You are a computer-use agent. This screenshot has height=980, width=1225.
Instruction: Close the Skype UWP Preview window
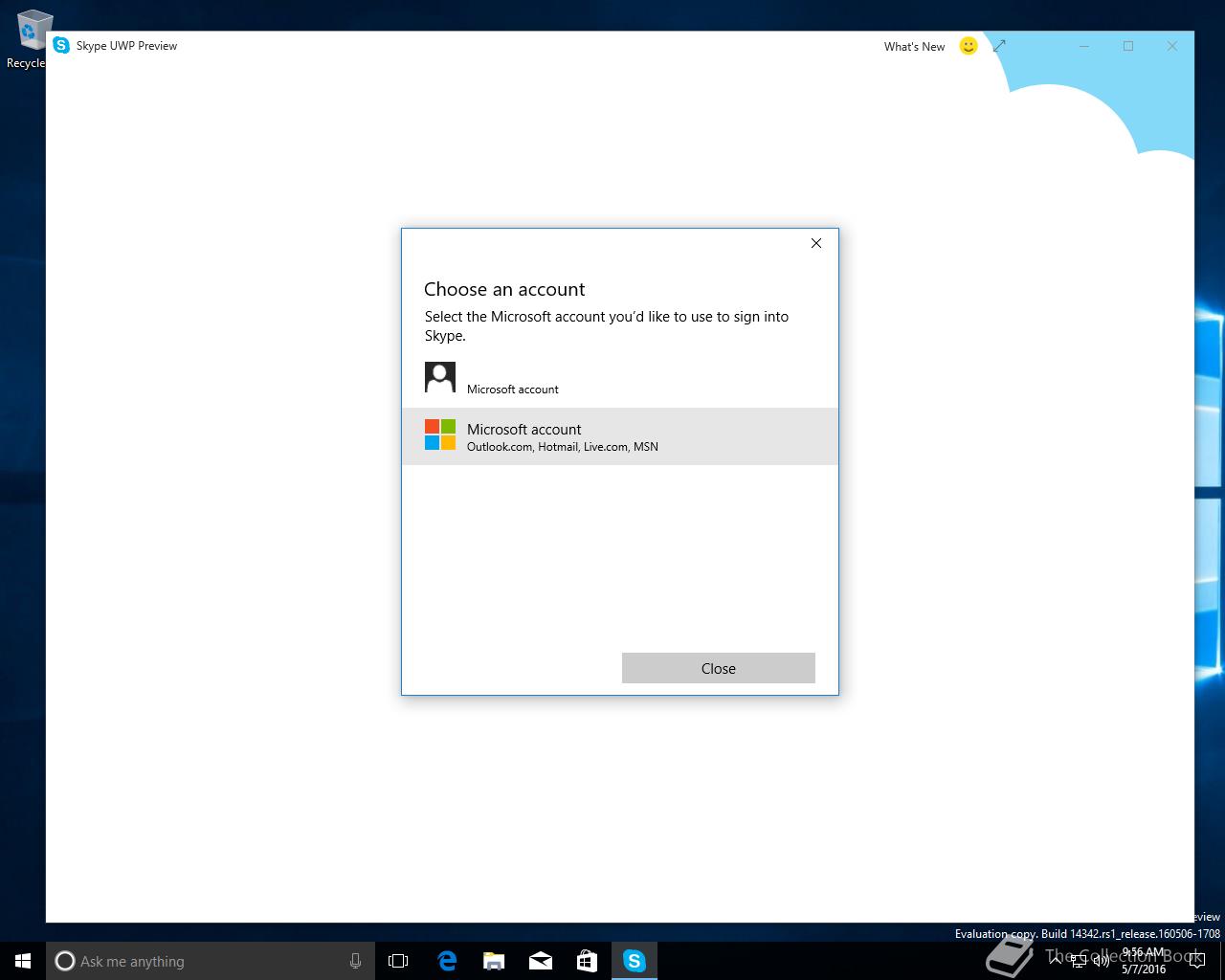(1172, 46)
